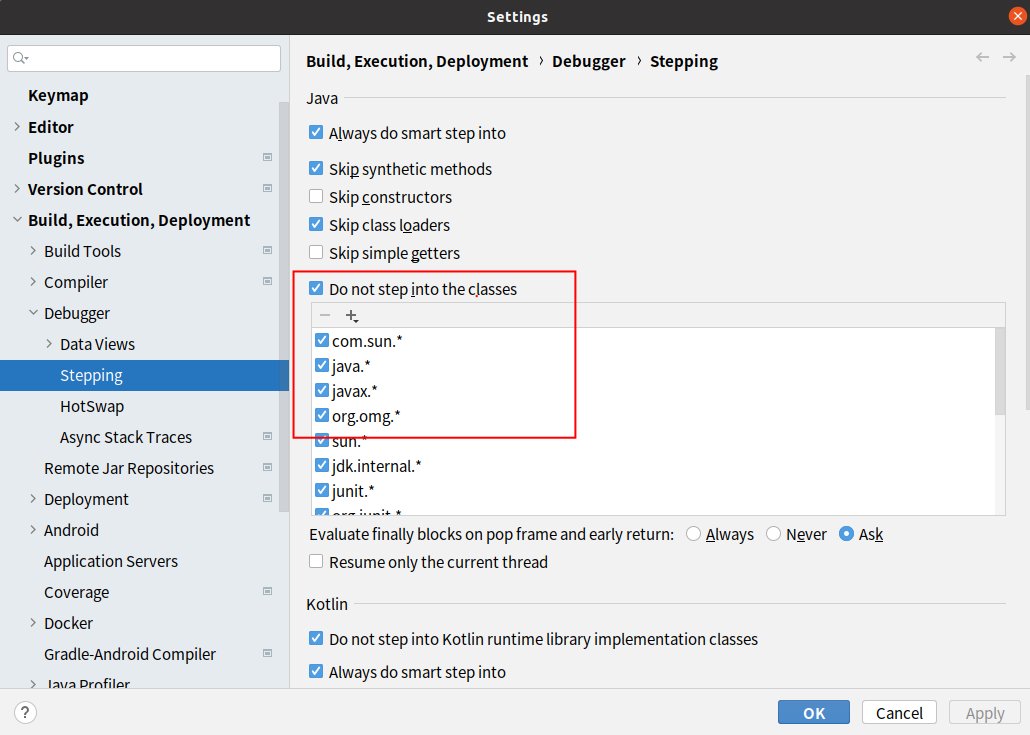
Task: Expand the Docker tree node
Action: click(33, 623)
